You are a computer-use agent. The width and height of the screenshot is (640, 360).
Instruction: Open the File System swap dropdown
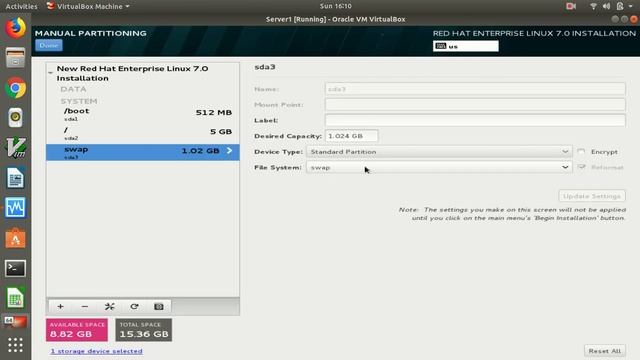click(439, 167)
